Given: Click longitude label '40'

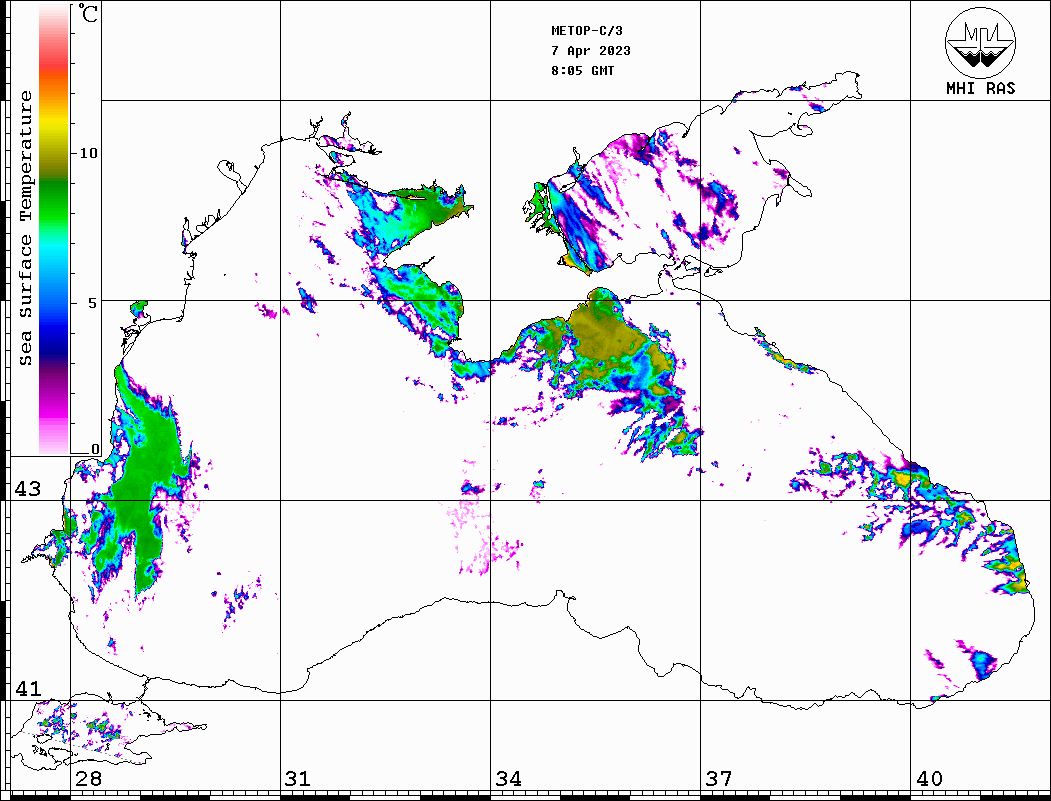Looking at the screenshot, I should tap(929, 778).
